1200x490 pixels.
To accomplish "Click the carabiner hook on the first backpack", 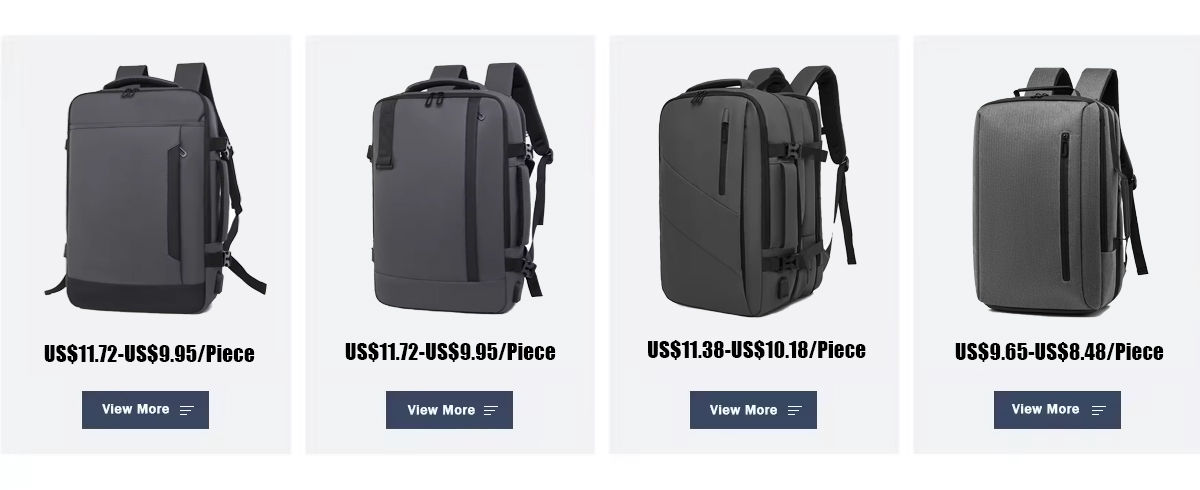I will coord(184,151).
